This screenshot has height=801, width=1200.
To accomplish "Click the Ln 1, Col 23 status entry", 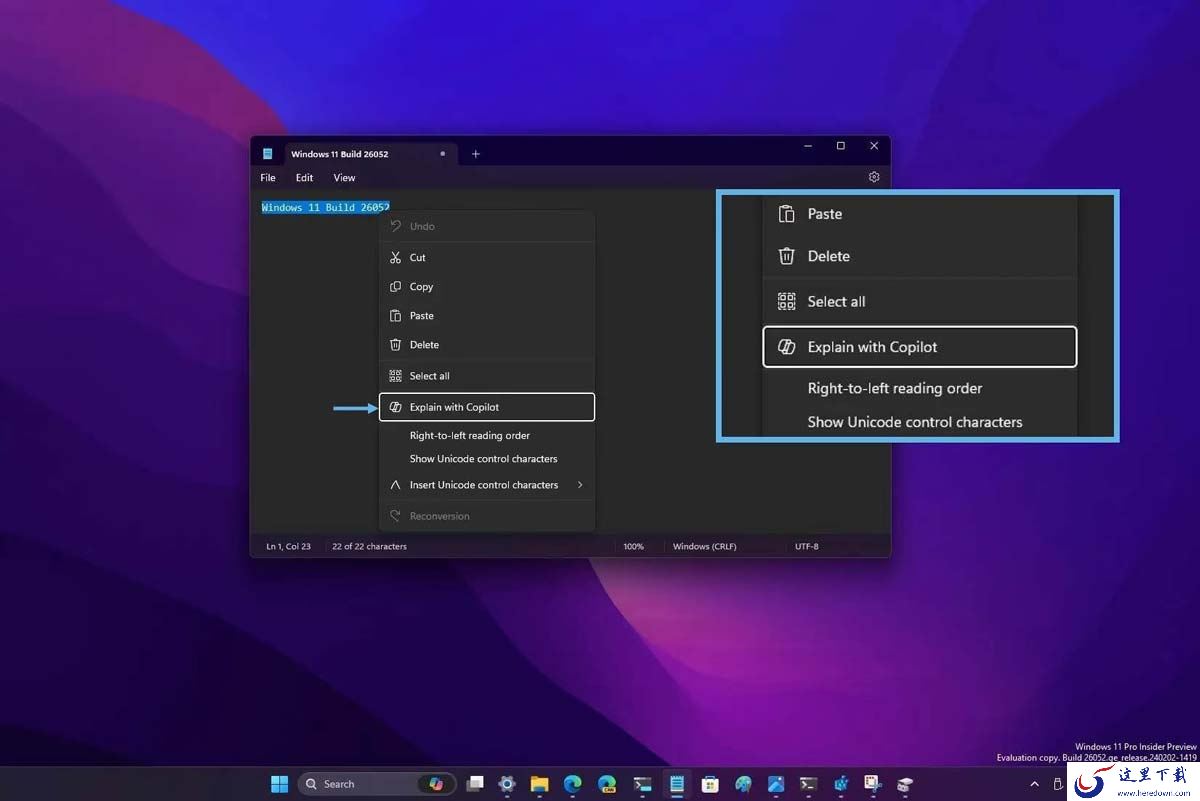I will (288, 547).
